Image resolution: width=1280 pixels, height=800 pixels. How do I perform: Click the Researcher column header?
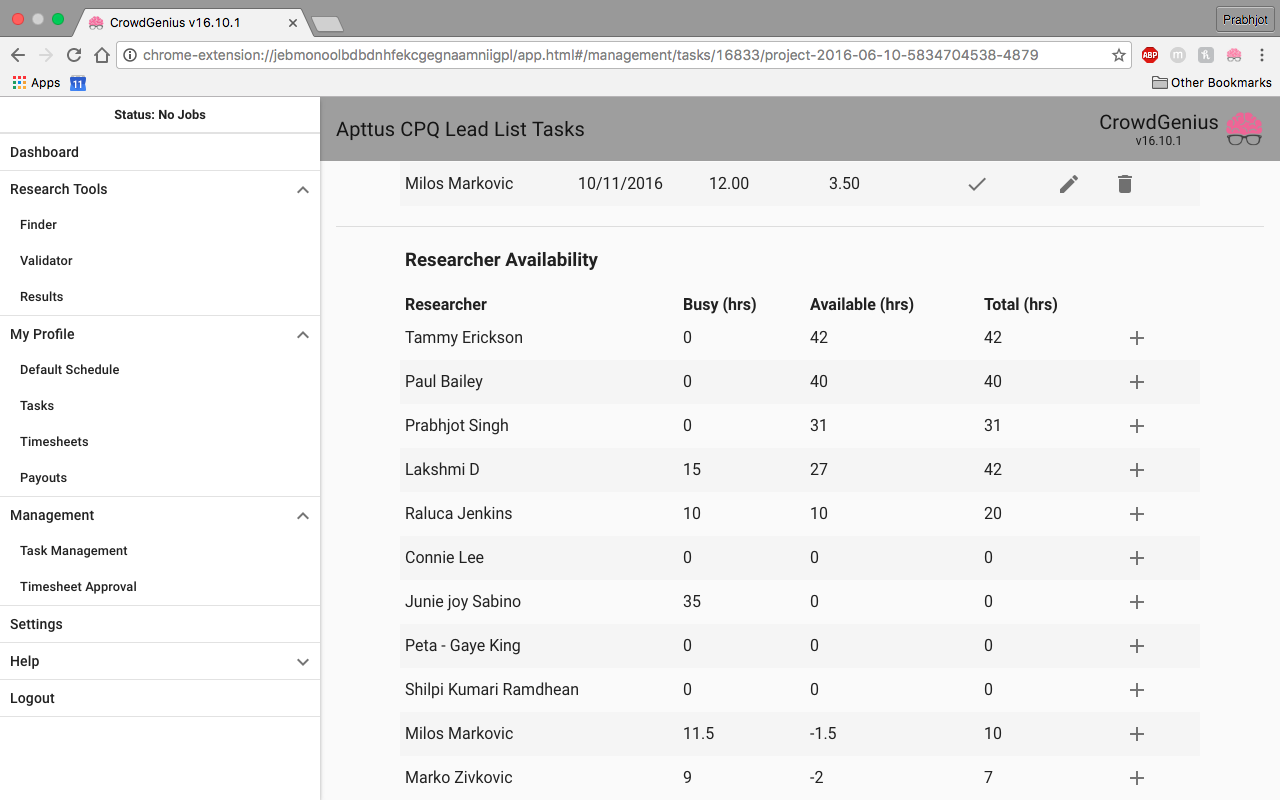point(446,304)
